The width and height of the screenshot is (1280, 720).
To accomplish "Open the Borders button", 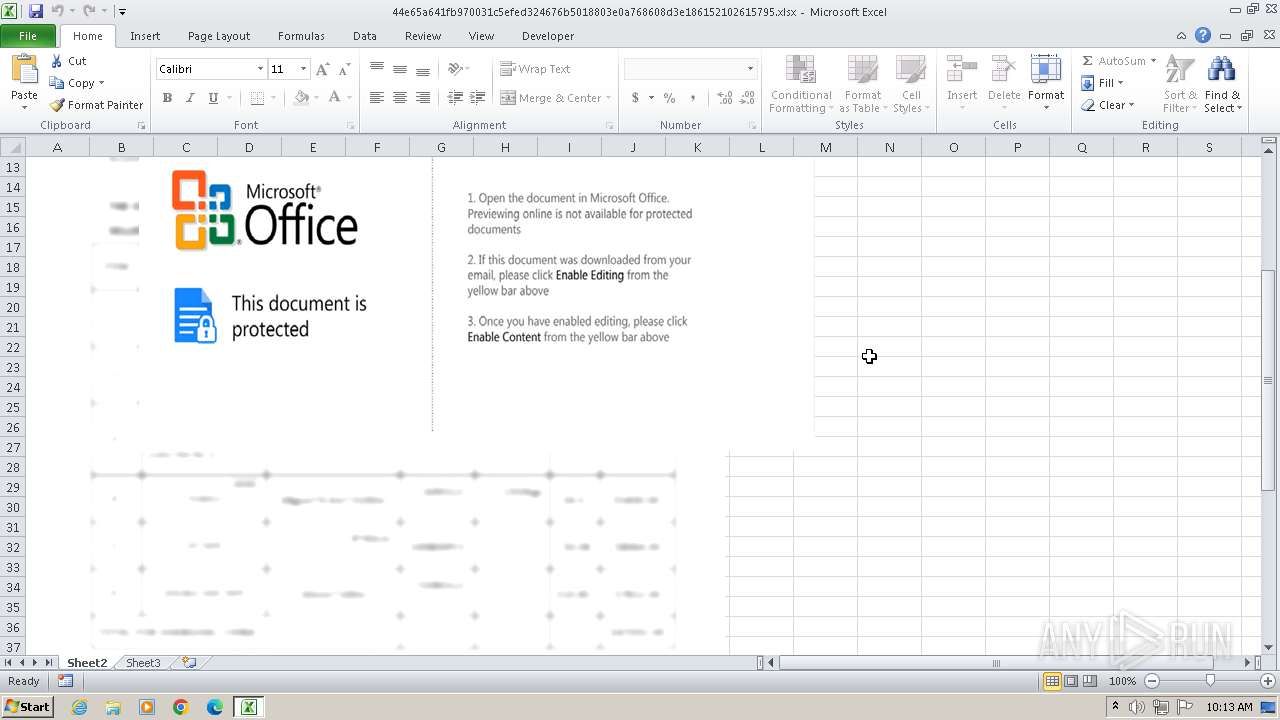I will (x=257, y=98).
